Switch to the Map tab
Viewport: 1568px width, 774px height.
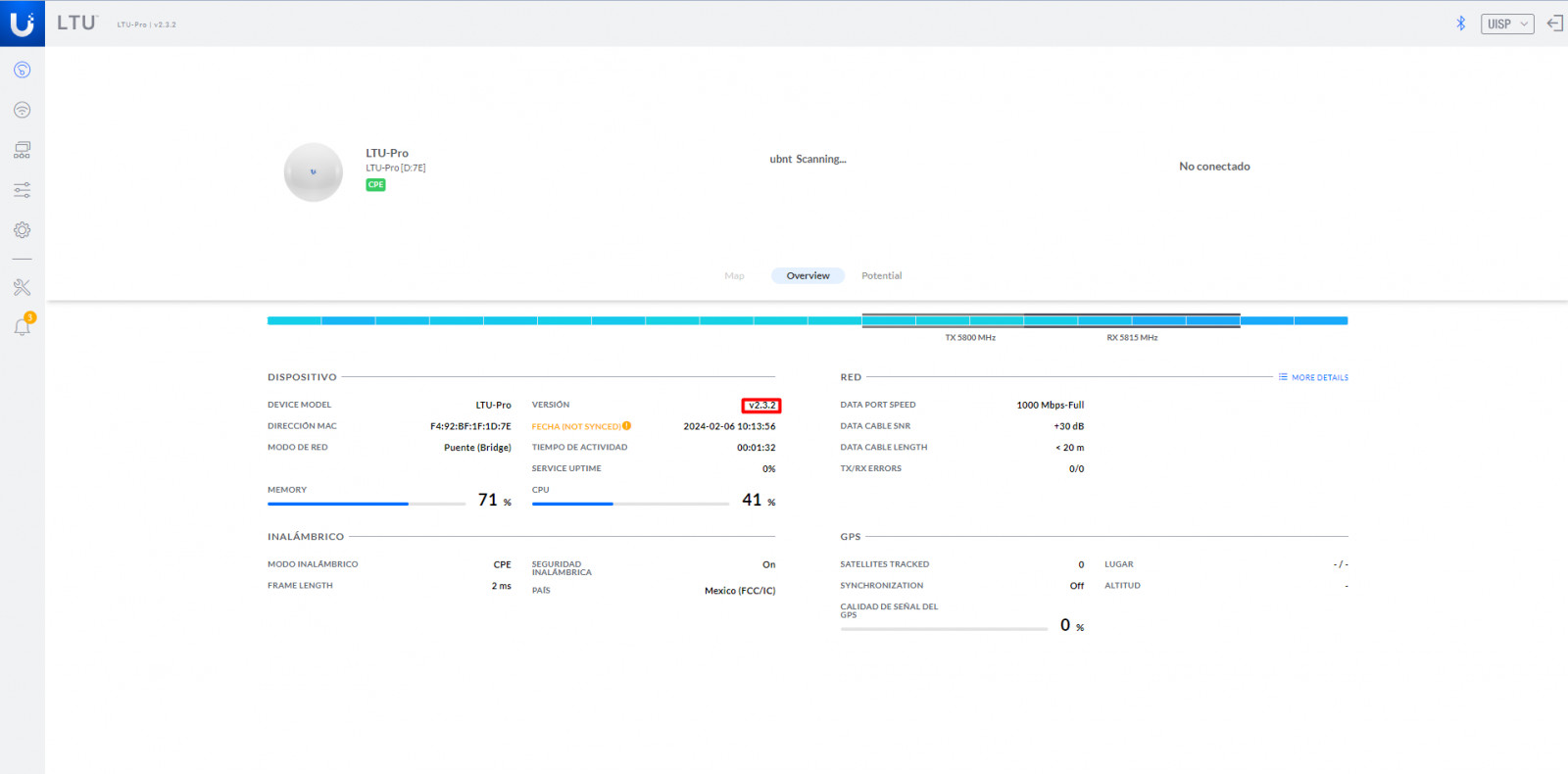tap(734, 276)
